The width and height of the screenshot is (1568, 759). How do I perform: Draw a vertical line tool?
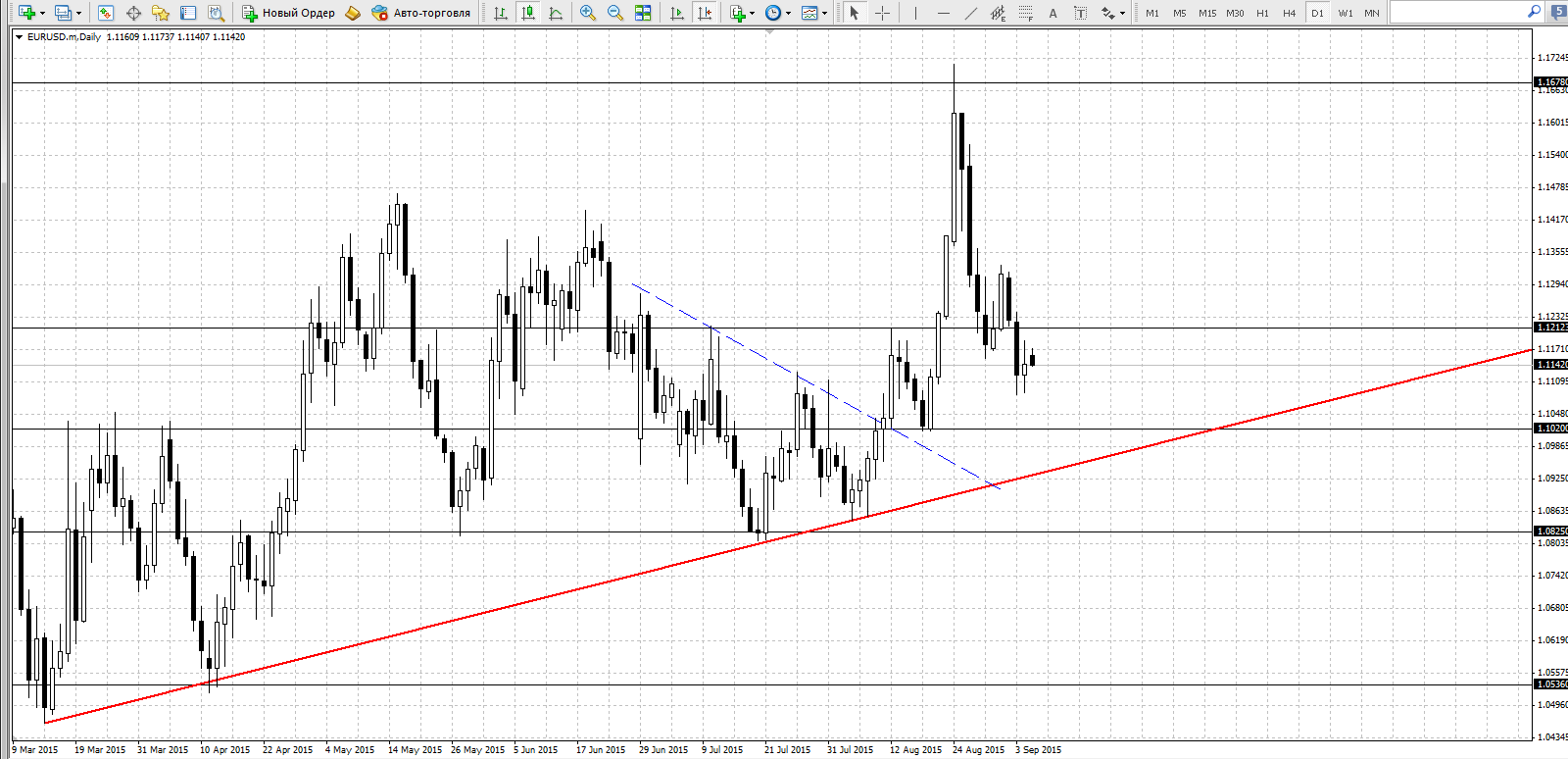point(915,13)
